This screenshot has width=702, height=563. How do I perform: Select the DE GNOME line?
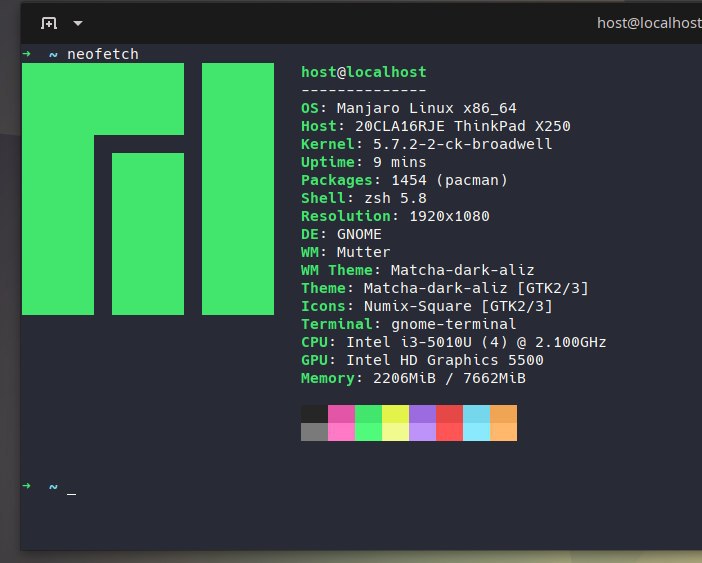point(341,234)
